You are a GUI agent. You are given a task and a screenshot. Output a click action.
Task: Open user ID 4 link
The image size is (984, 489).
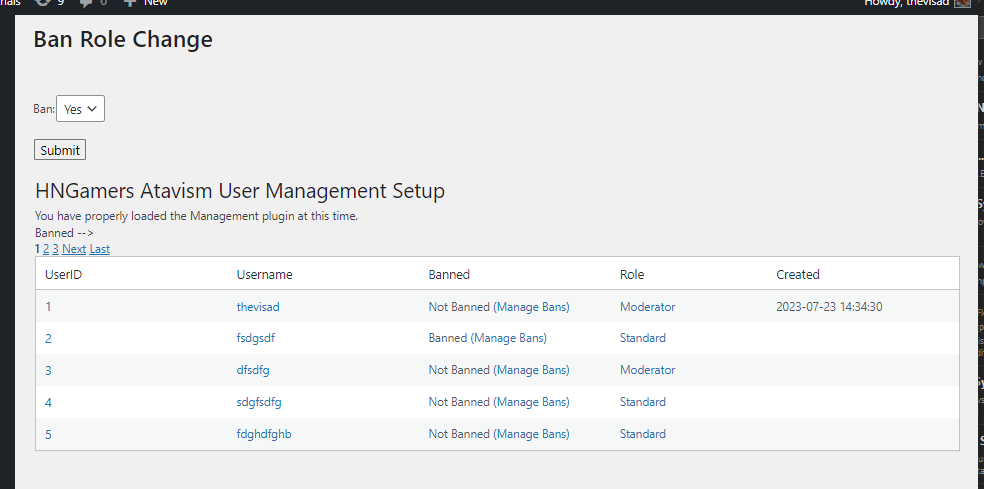coord(48,402)
